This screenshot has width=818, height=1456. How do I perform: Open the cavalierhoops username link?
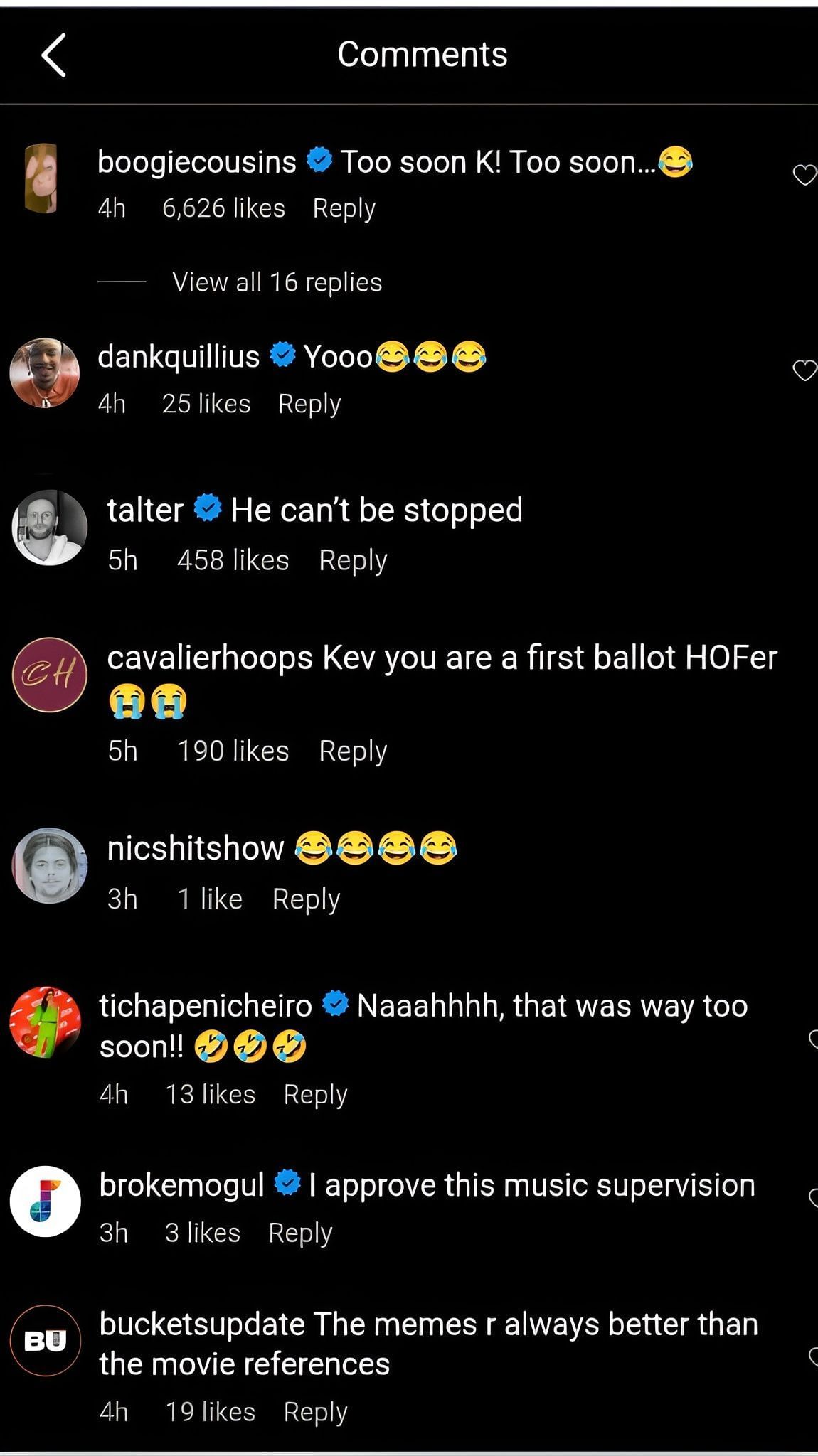coord(209,658)
